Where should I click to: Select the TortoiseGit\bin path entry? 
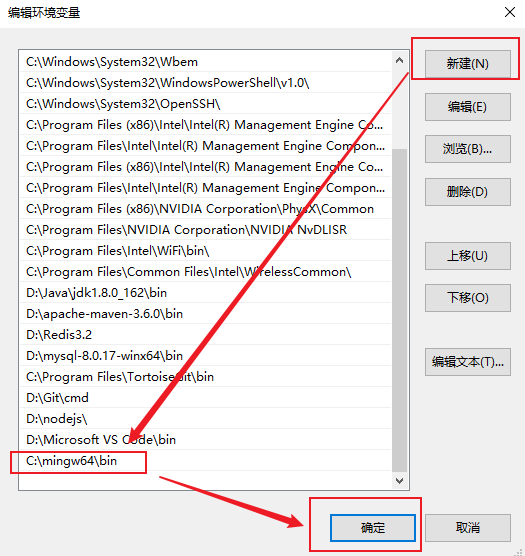point(206,377)
